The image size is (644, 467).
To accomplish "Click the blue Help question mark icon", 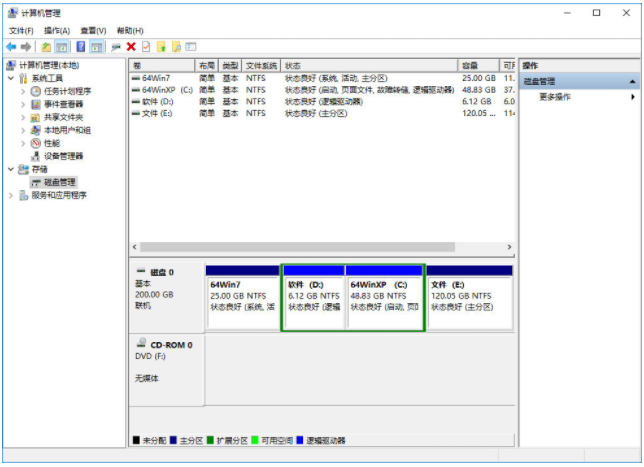I will tap(80, 47).
